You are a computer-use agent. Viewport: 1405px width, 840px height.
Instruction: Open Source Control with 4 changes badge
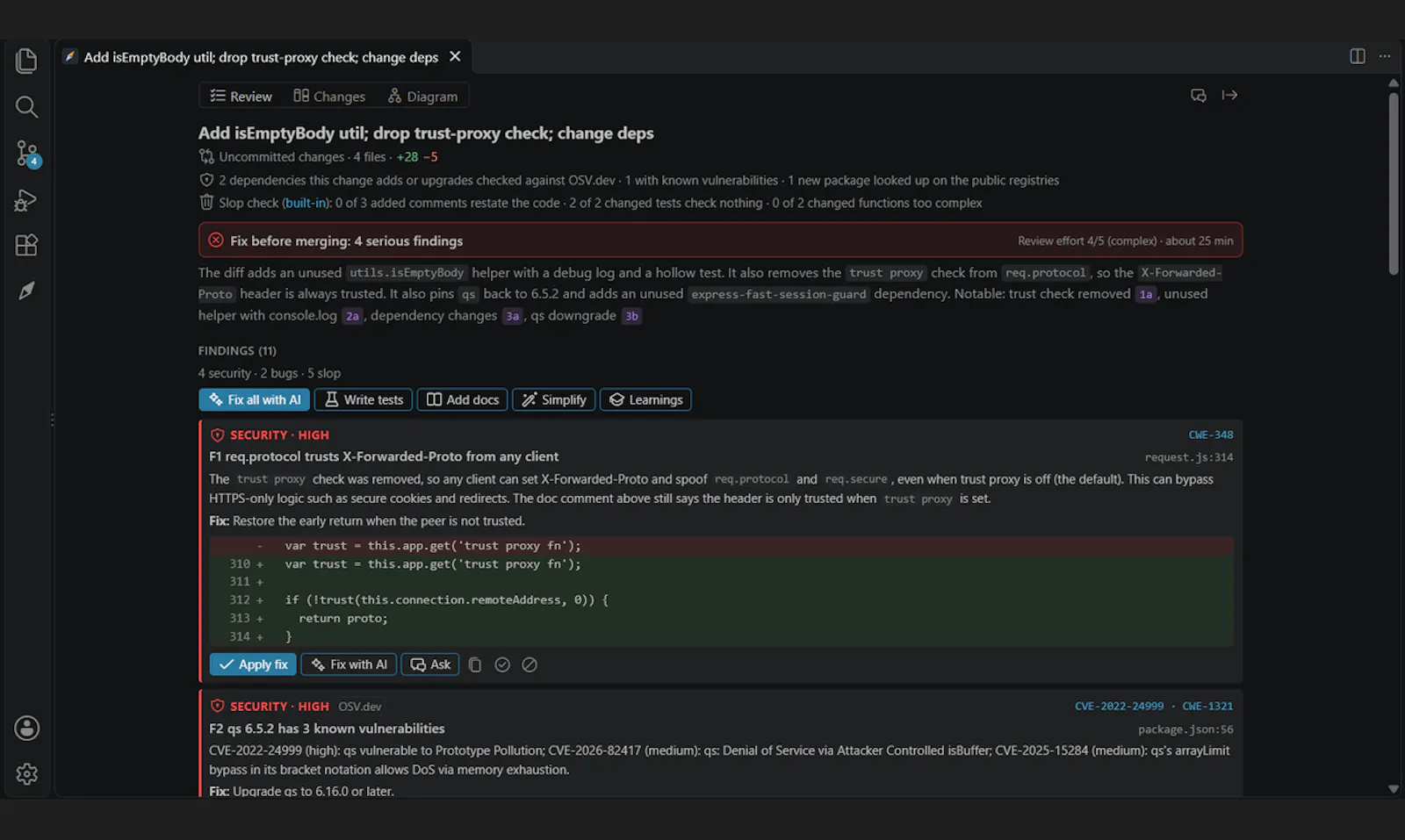[x=27, y=154]
